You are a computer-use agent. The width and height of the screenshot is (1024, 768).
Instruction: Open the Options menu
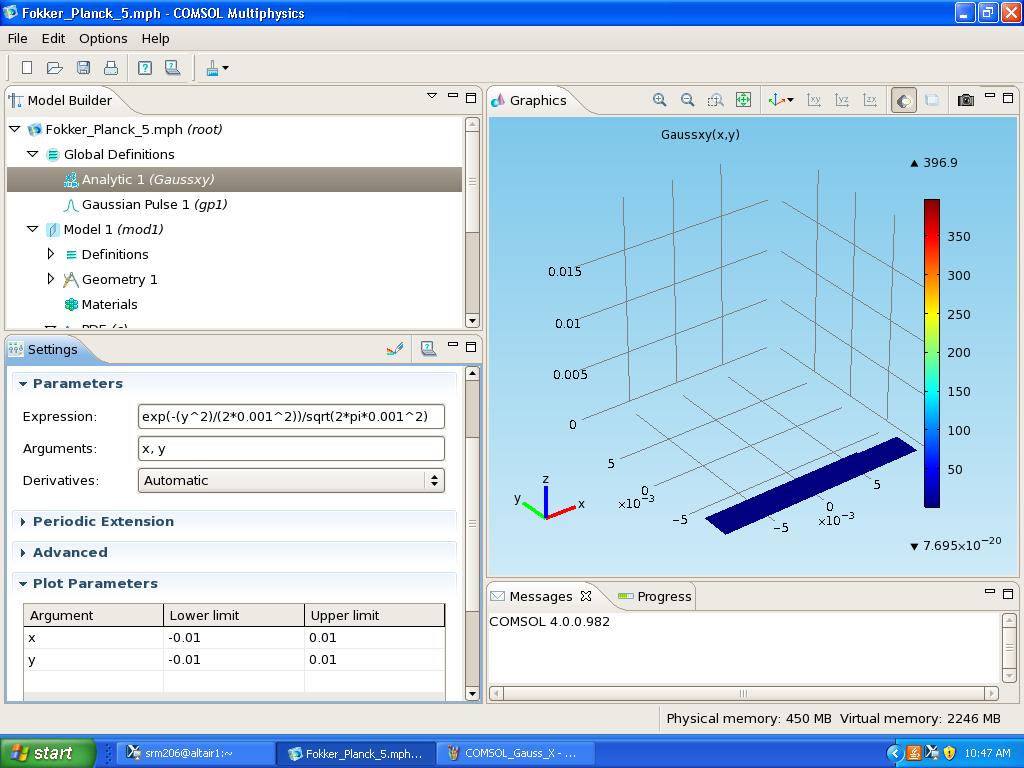(x=103, y=38)
